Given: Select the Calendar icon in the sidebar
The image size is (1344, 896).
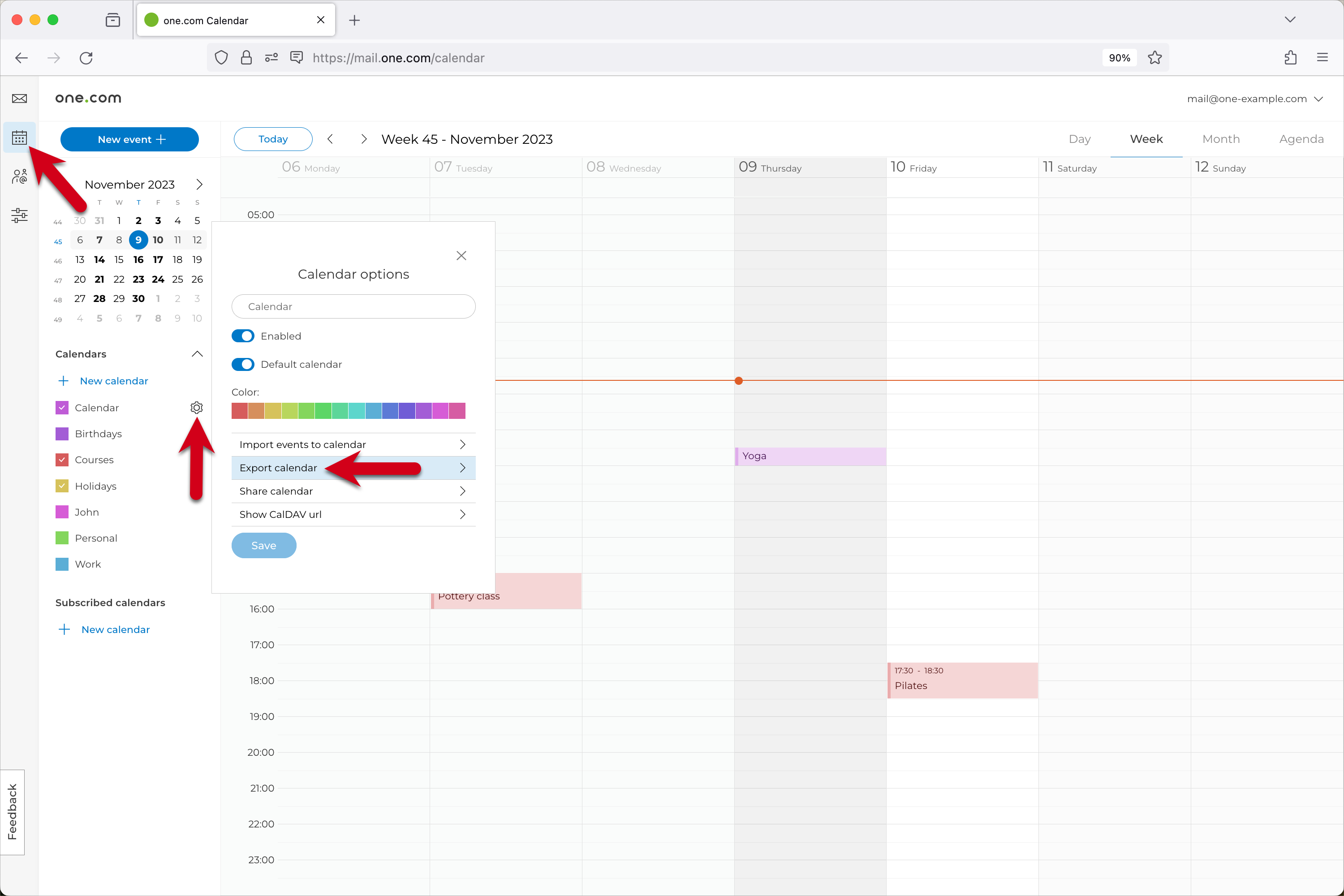Looking at the screenshot, I should pyautogui.click(x=19, y=137).
